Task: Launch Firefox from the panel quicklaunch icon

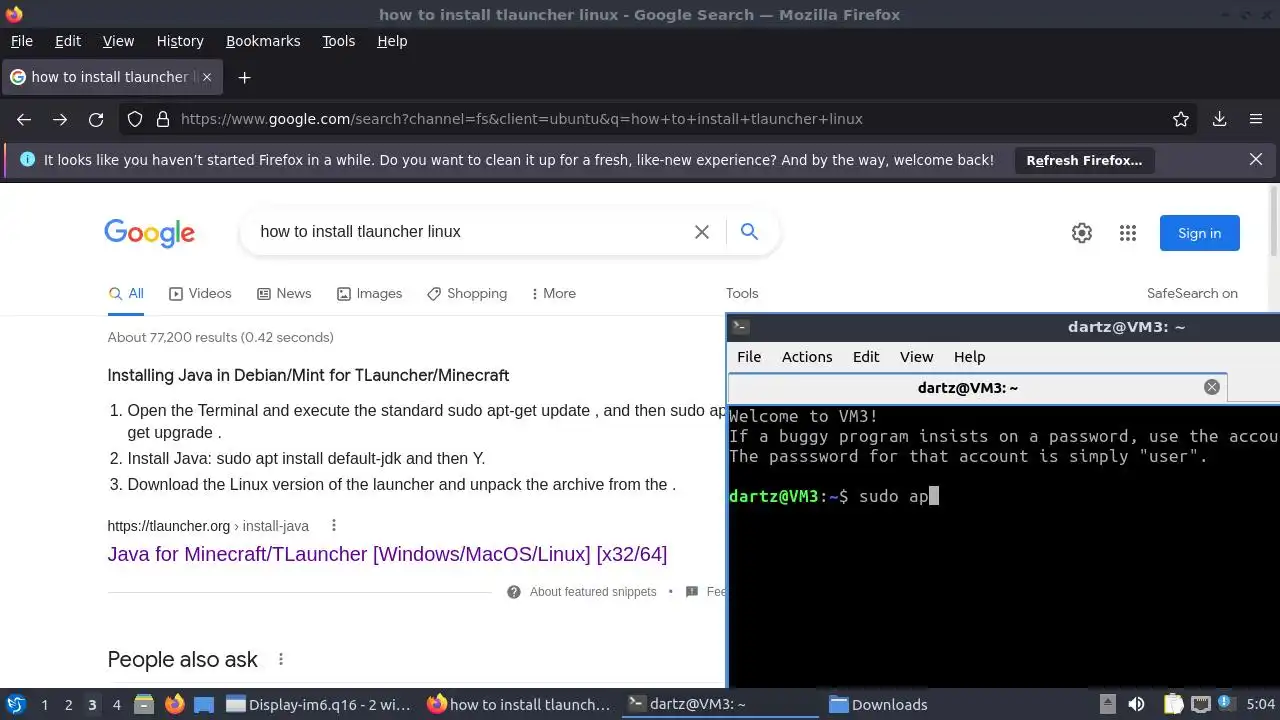Action: 175,705
